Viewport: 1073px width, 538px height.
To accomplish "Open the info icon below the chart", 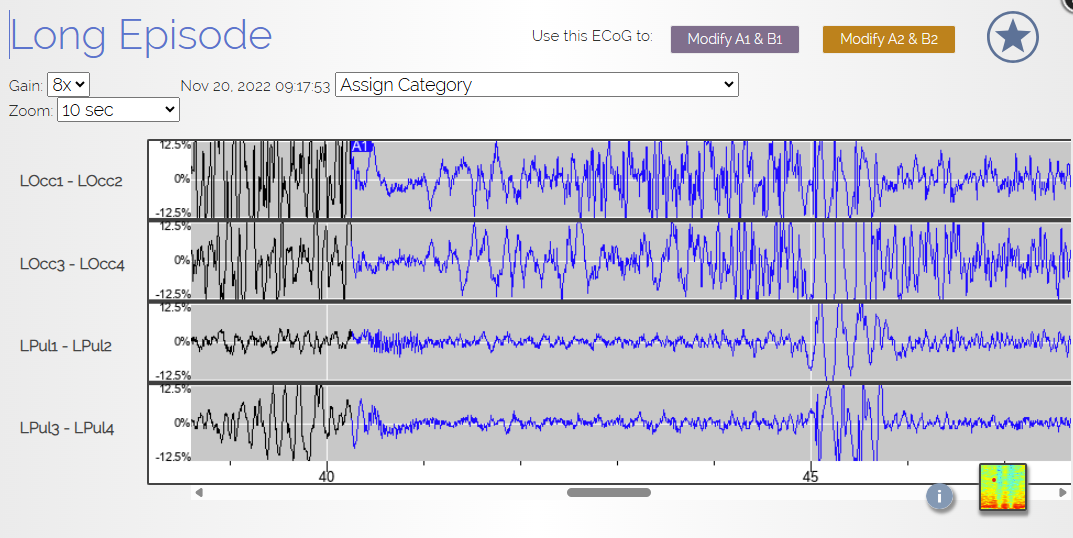I will [x=939, y=496].
